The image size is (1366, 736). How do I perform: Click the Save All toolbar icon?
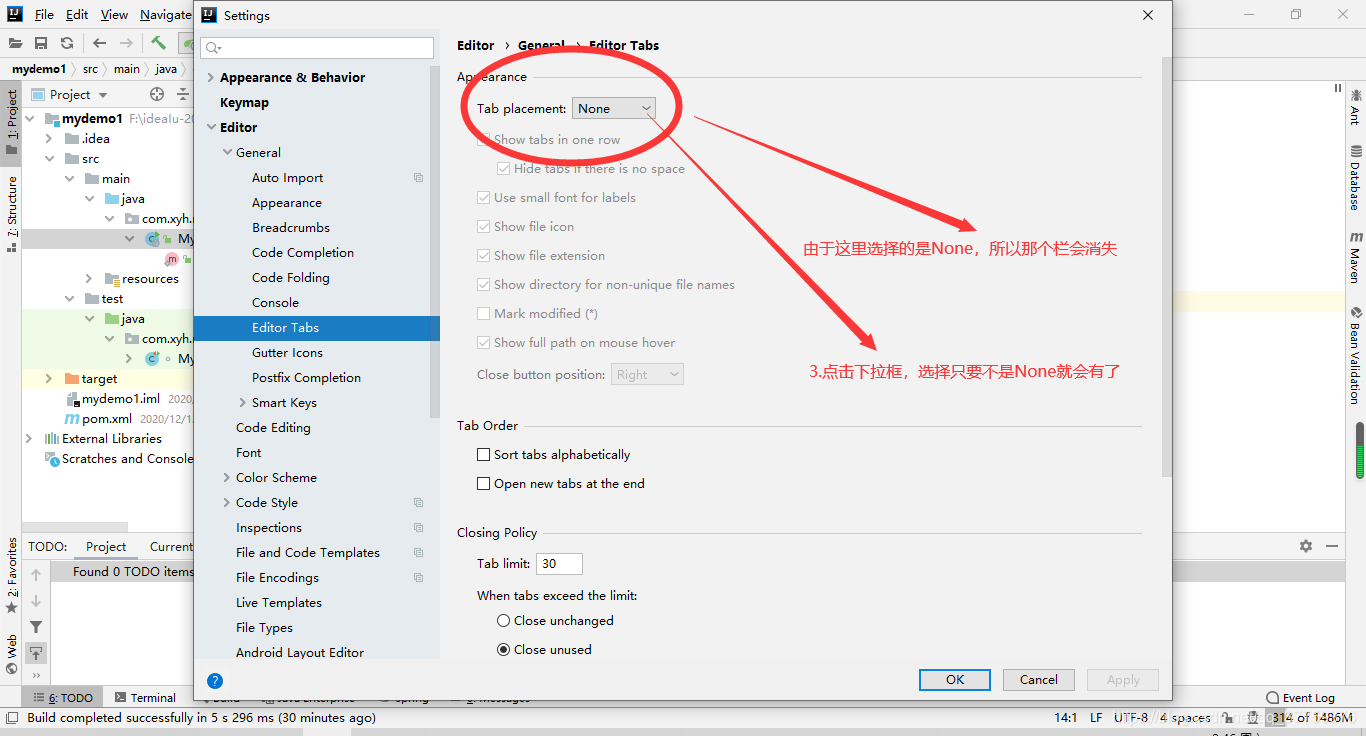(41, 43)
